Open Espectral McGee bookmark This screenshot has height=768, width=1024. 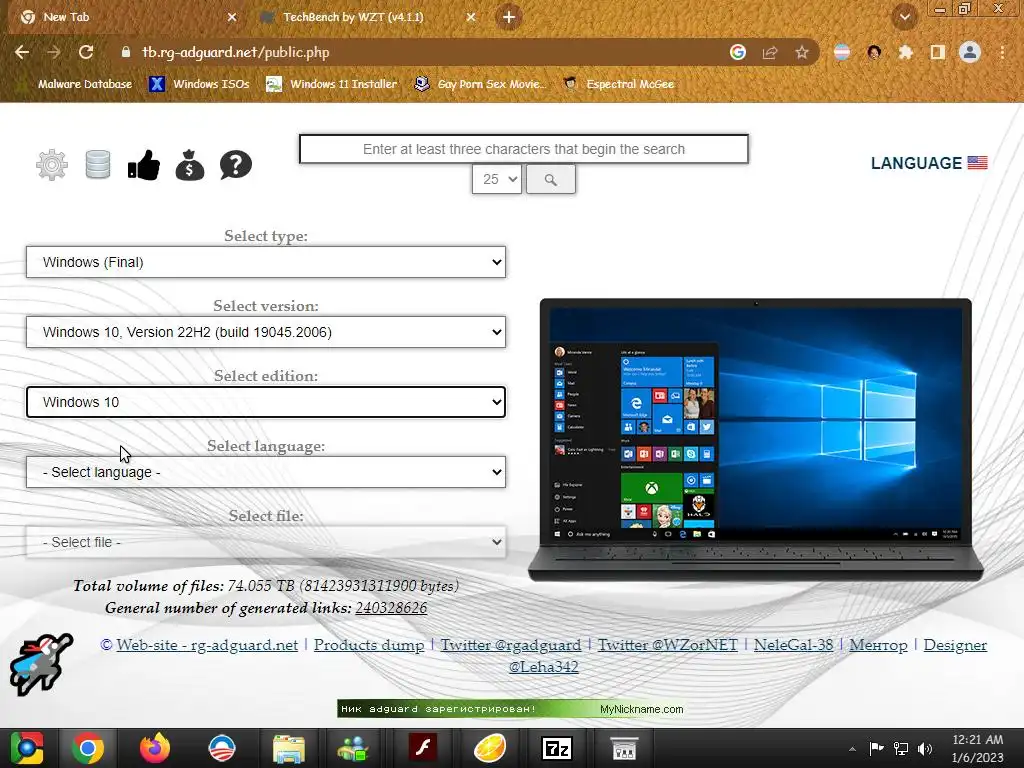618,84
